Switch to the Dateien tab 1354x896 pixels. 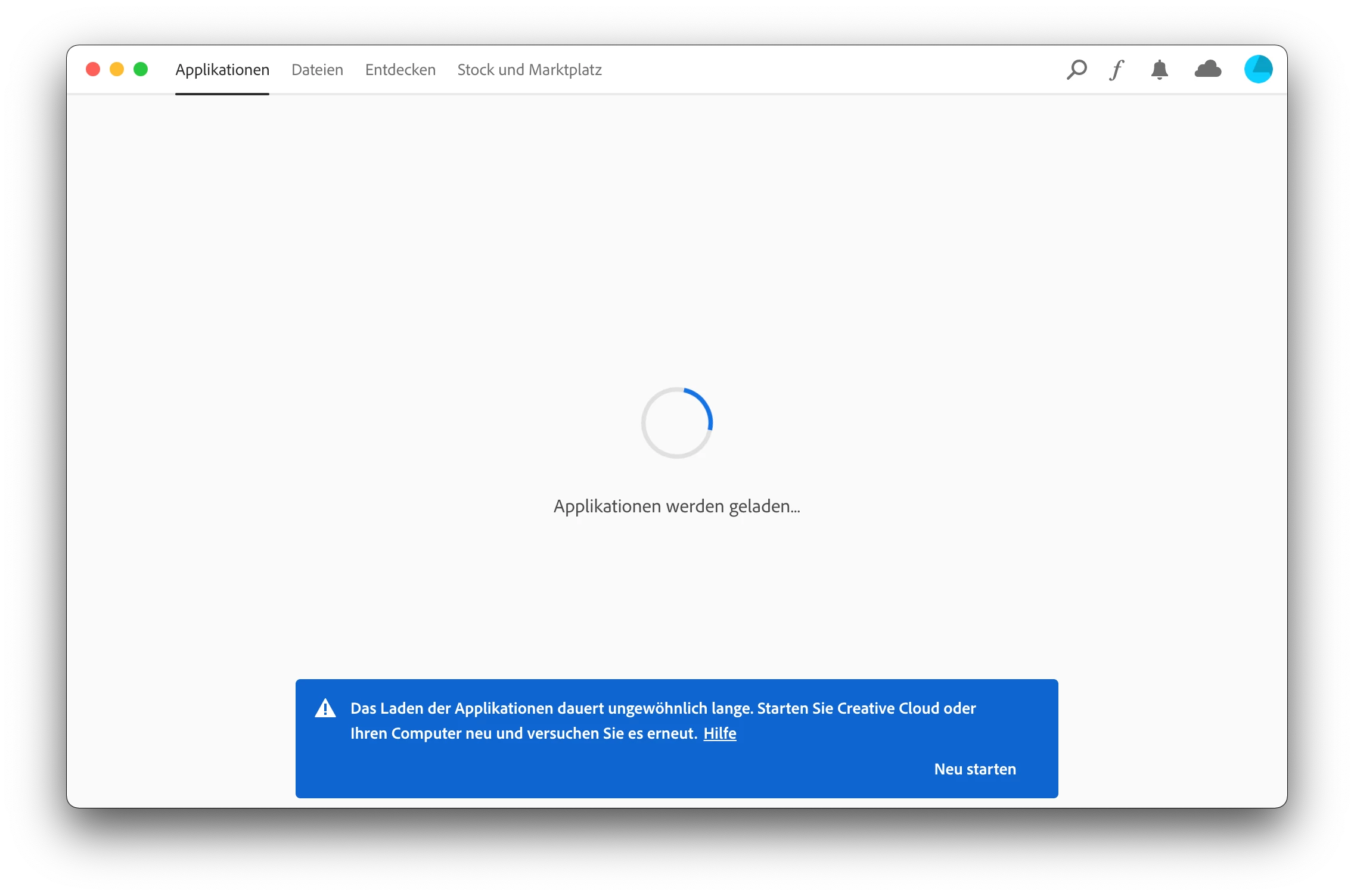click(x=317, y=70)
